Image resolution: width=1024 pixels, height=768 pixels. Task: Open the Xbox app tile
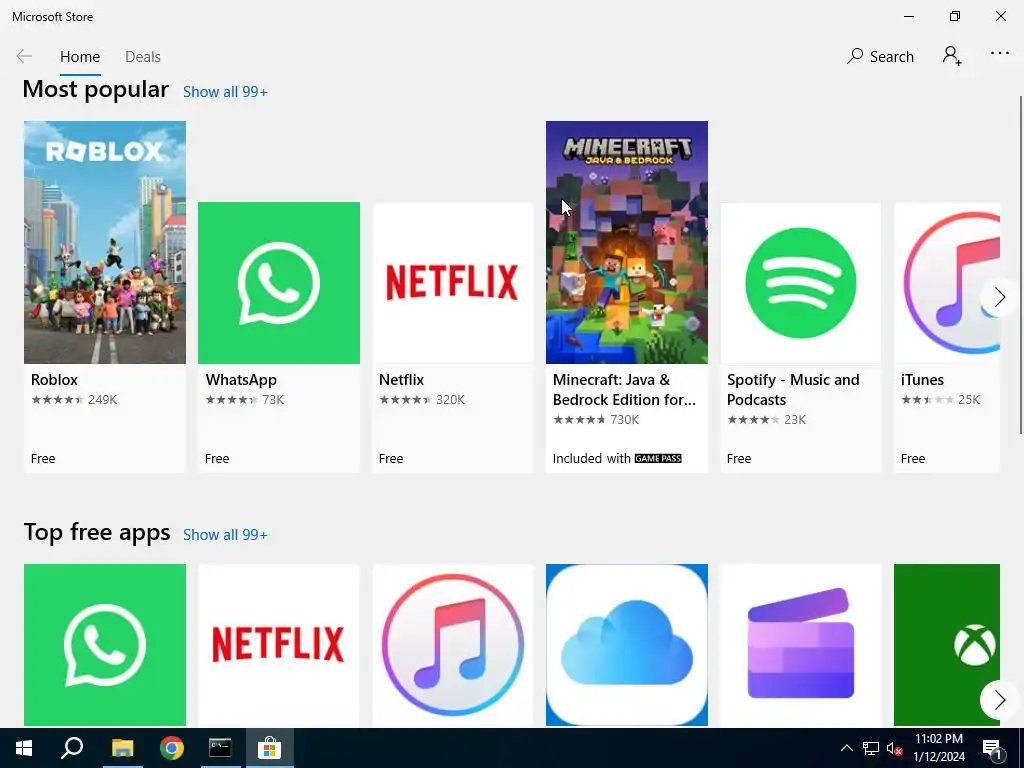pyautogui.click(x=947, y=645)
